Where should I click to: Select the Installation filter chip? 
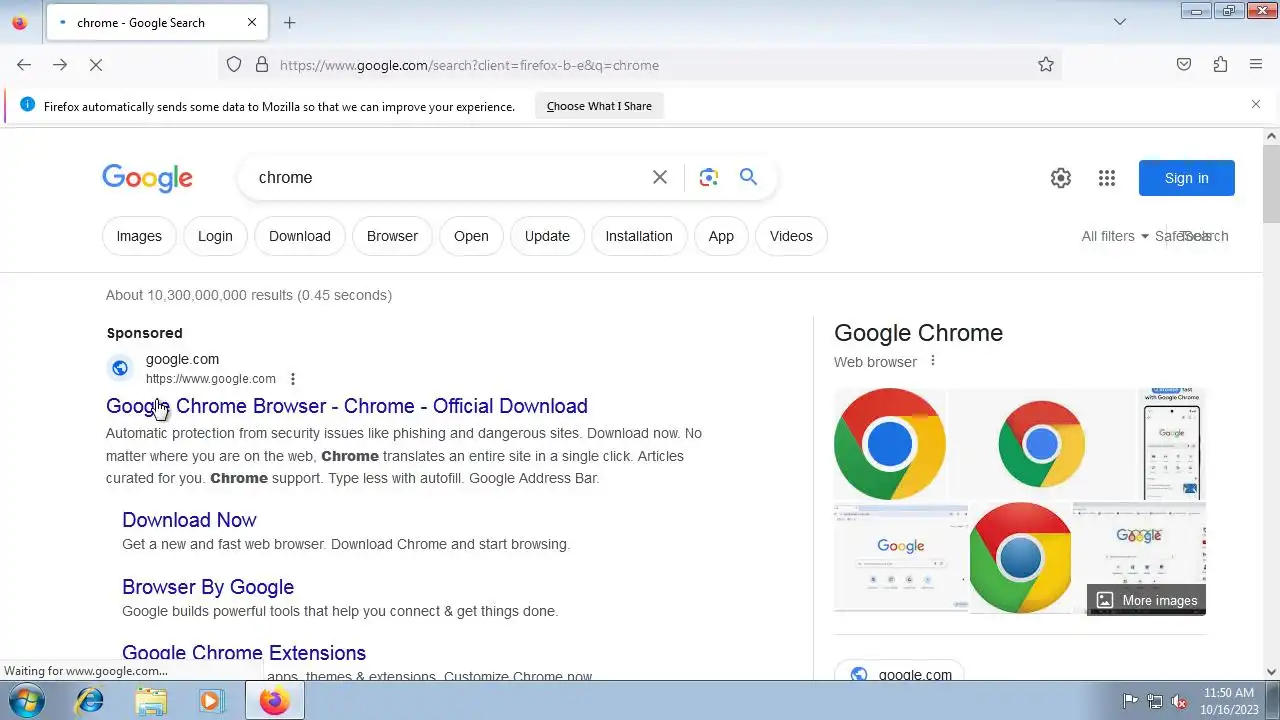[x=639, y=236]
